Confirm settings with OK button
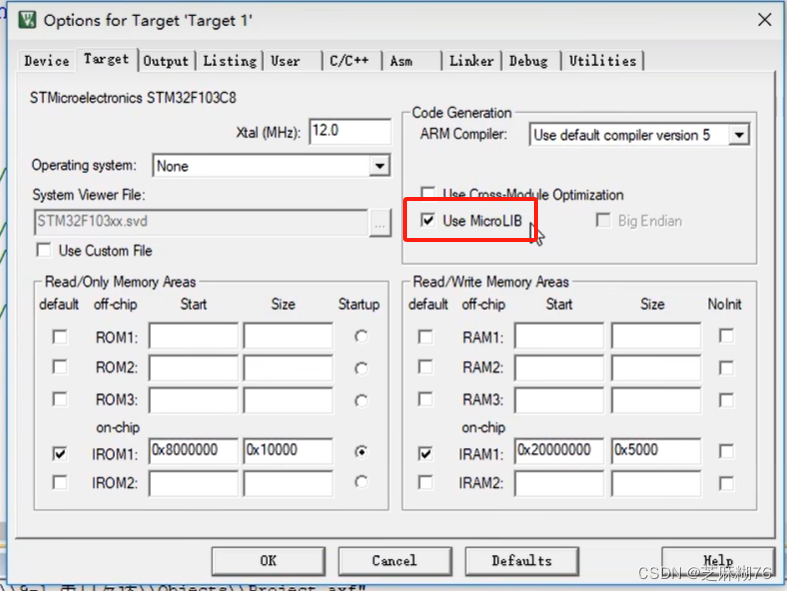The image size is (787, 591). tap(268, 561)
